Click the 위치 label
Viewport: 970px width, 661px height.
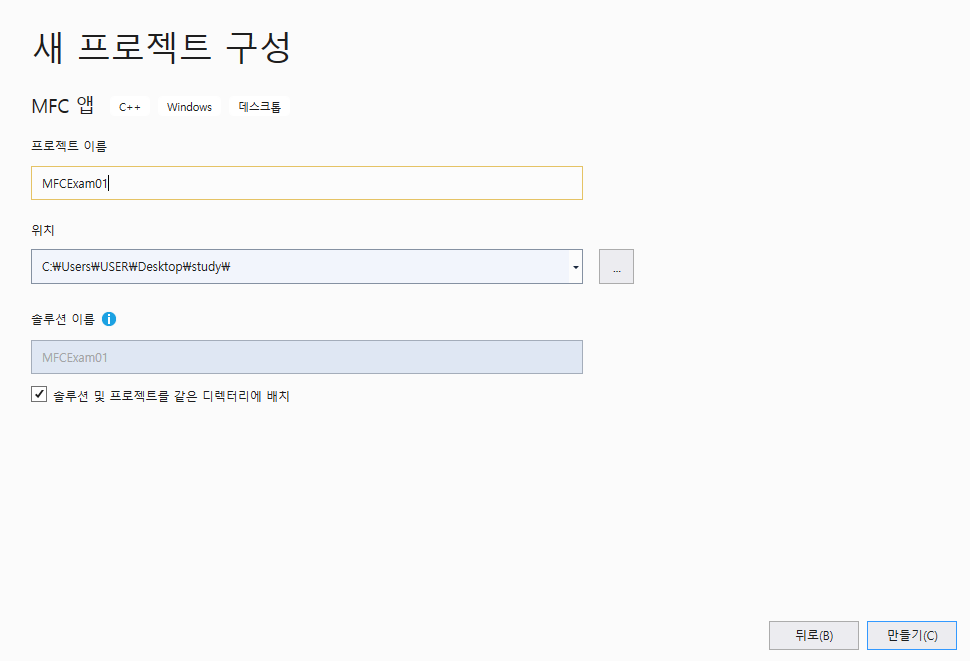point(43,230)
